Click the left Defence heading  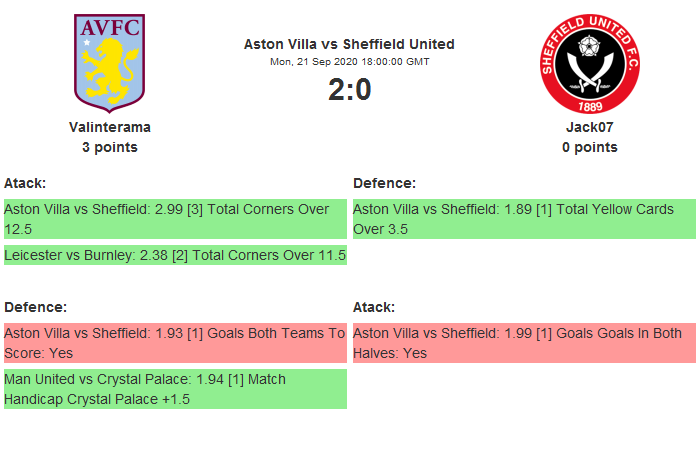(35, 307)
